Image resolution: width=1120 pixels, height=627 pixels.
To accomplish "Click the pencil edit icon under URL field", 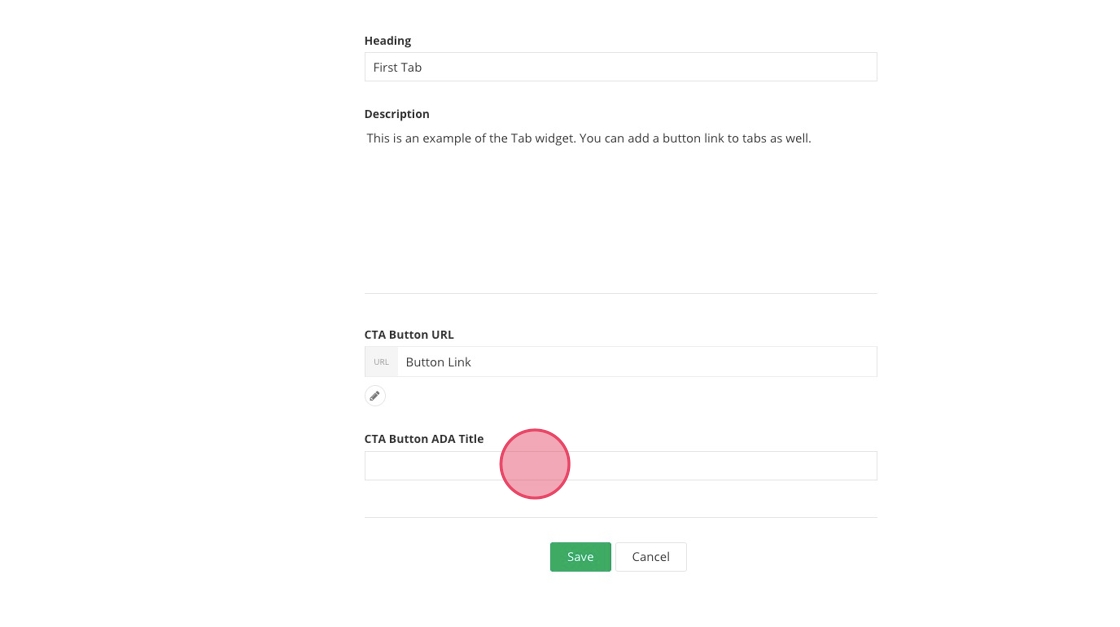I will pyautogui.click(x=375, y=396).
